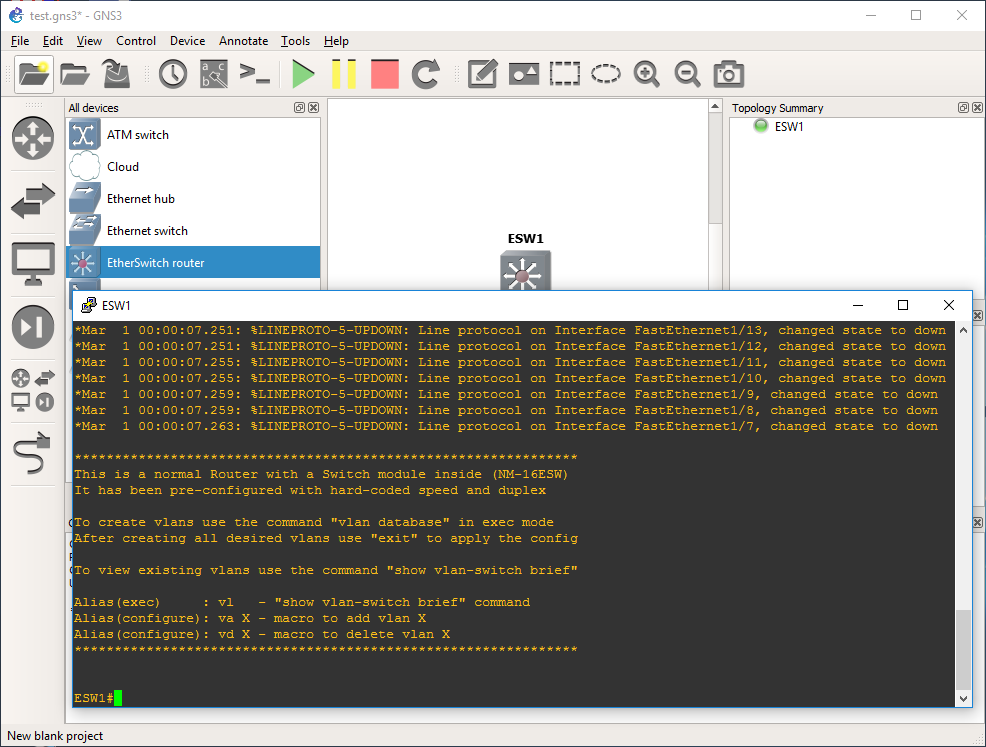Open the Help menu
The height and width of the screenshot is (747, 986).
pos(336,41)
